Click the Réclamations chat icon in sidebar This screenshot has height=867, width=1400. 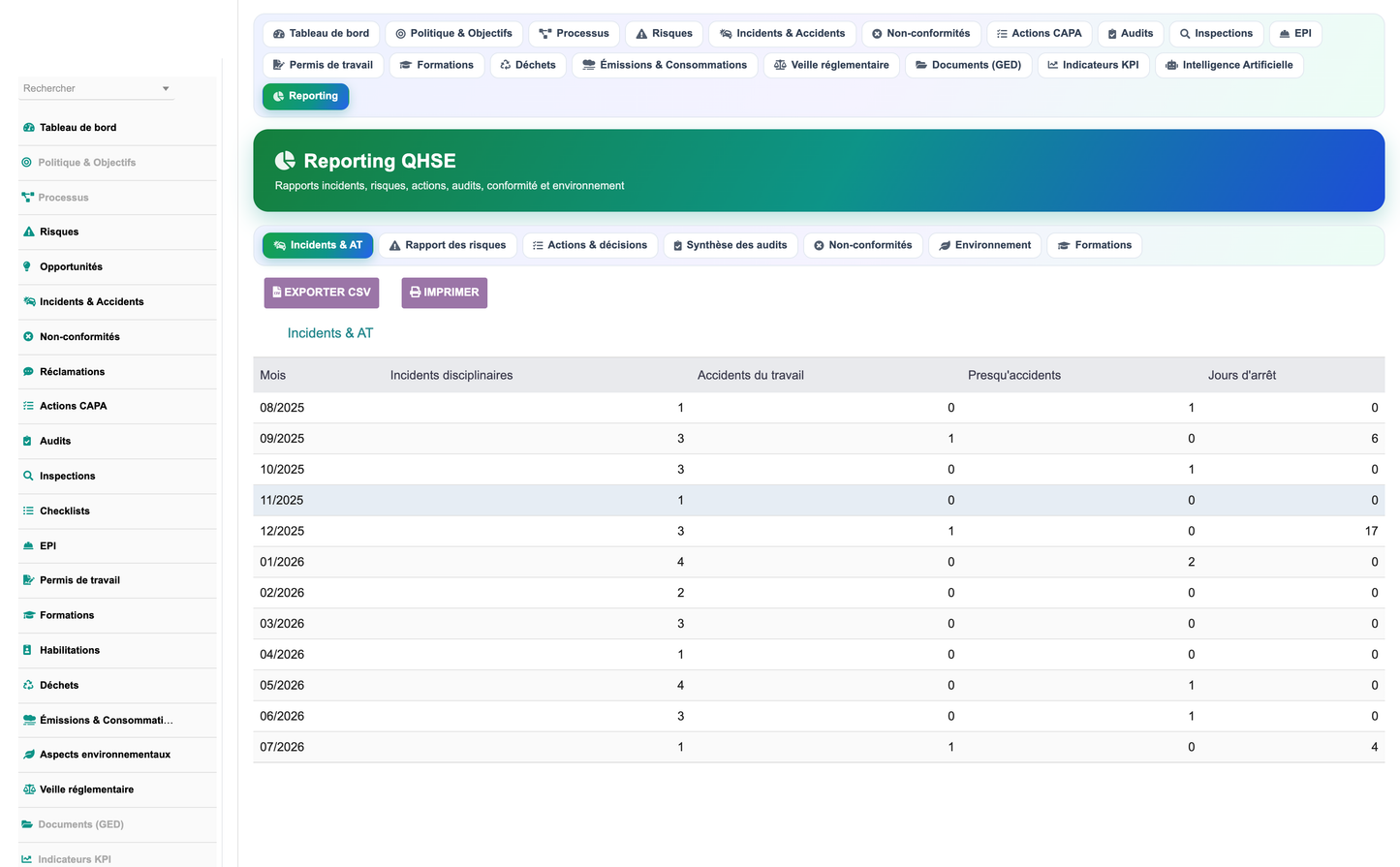(28, 372)
